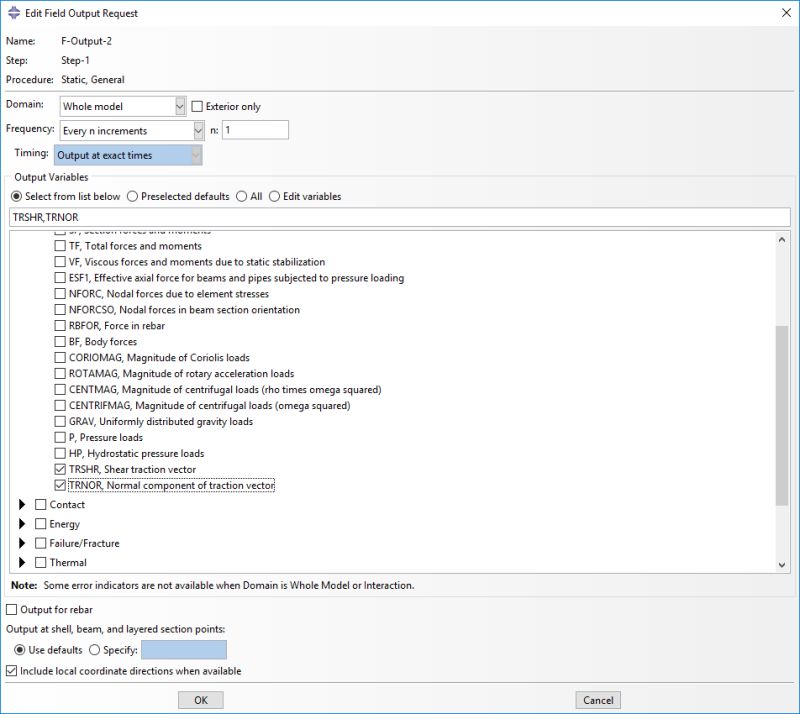Screen dimensions: 800x714
Task: Choose the Specify option for section points
Action: [92, 649]
